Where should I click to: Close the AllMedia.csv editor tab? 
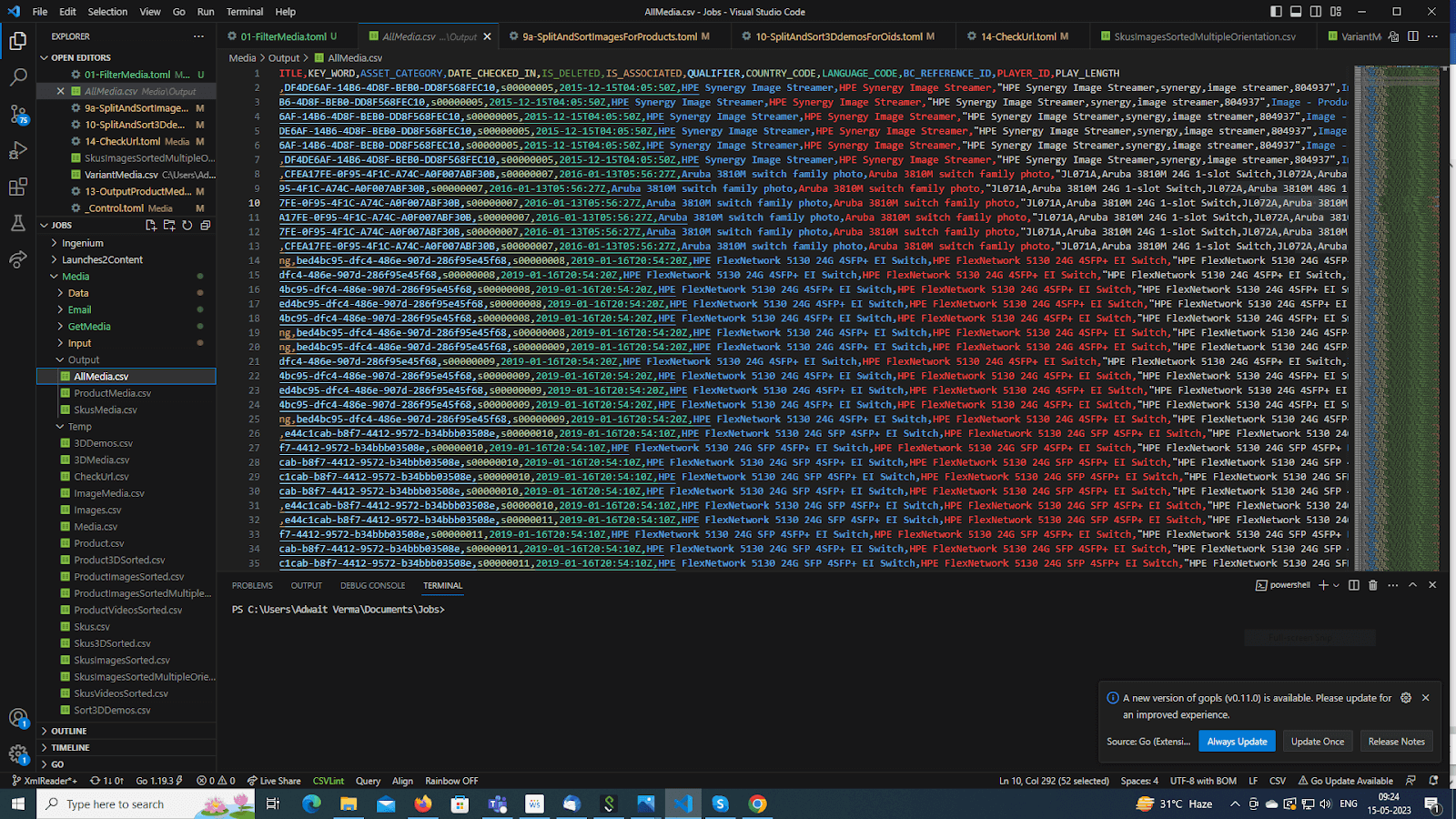click(487, 36)
